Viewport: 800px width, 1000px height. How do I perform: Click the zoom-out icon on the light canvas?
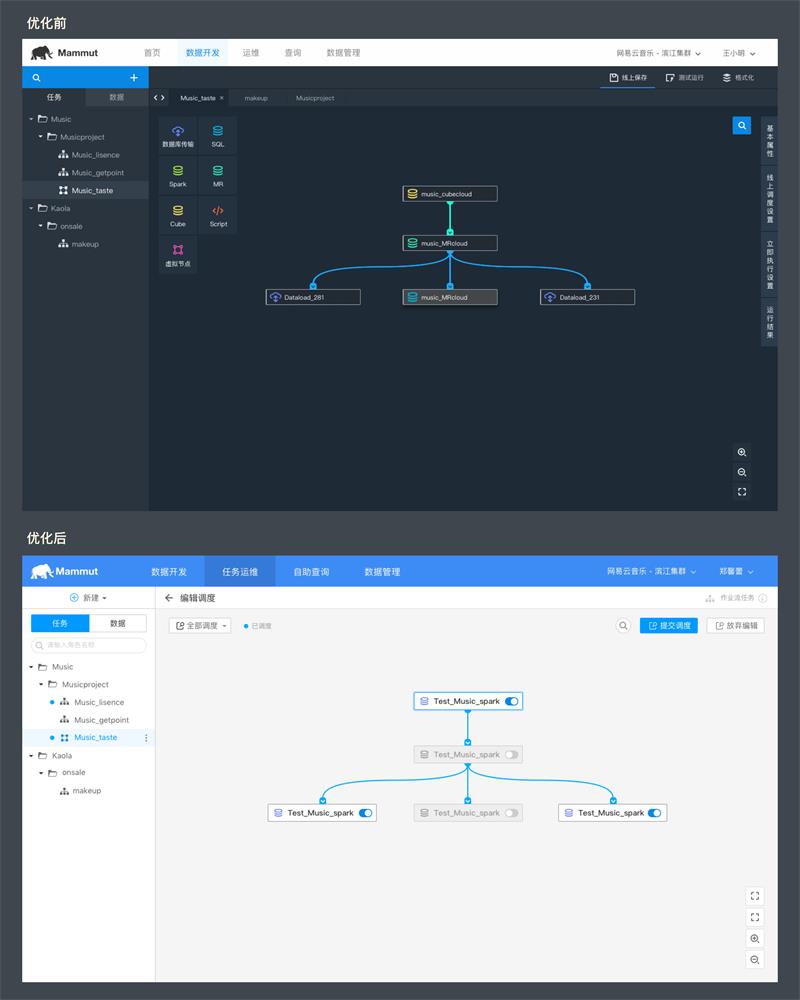click(x=755, y=960)
